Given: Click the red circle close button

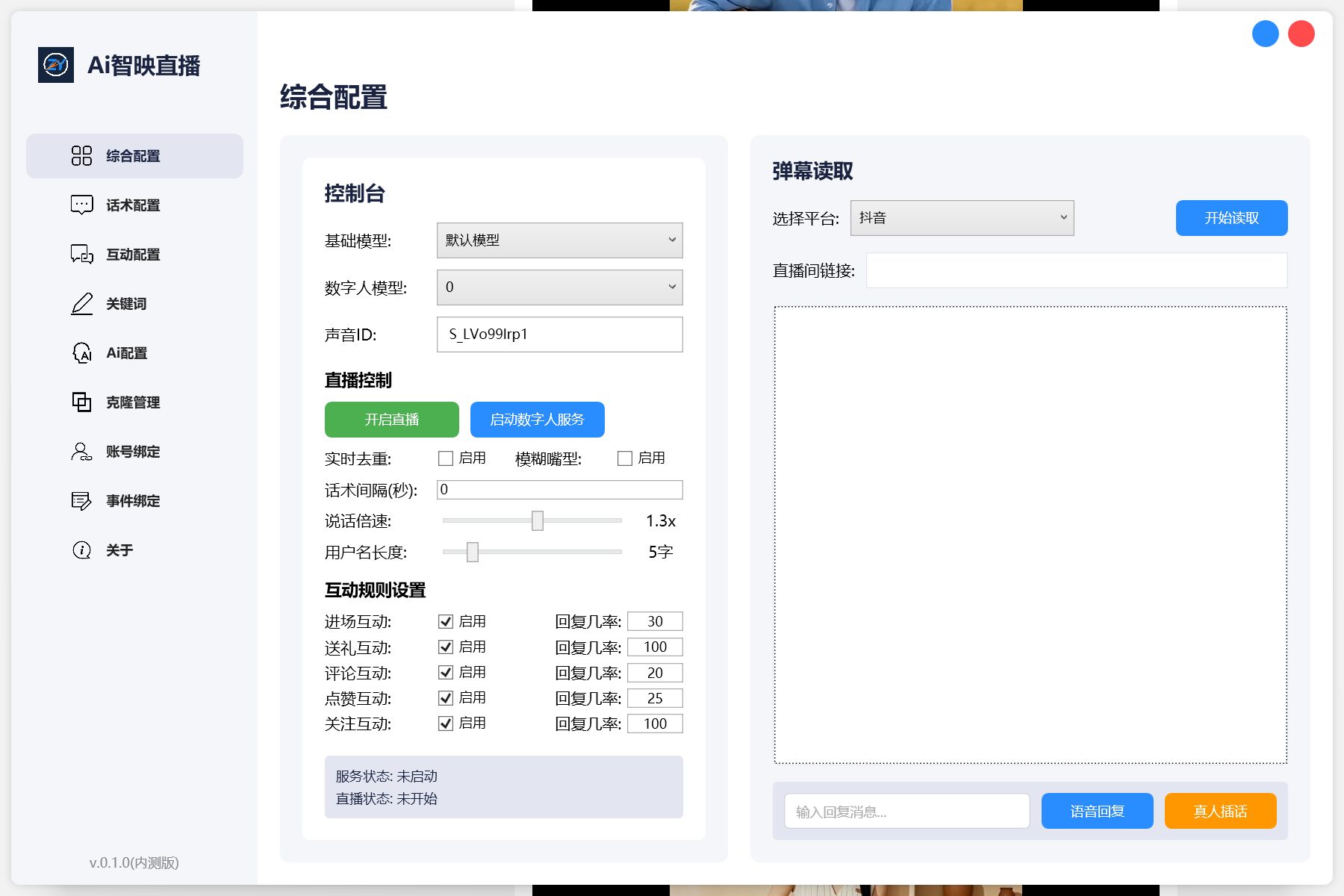Looking at the screenshot, I should point(1301,34).
